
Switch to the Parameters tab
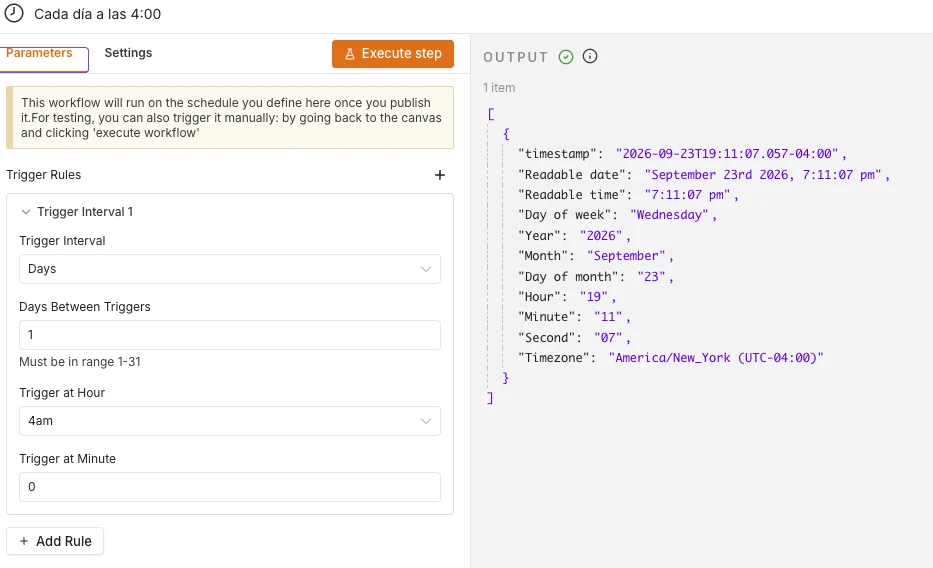click(39, 53)
